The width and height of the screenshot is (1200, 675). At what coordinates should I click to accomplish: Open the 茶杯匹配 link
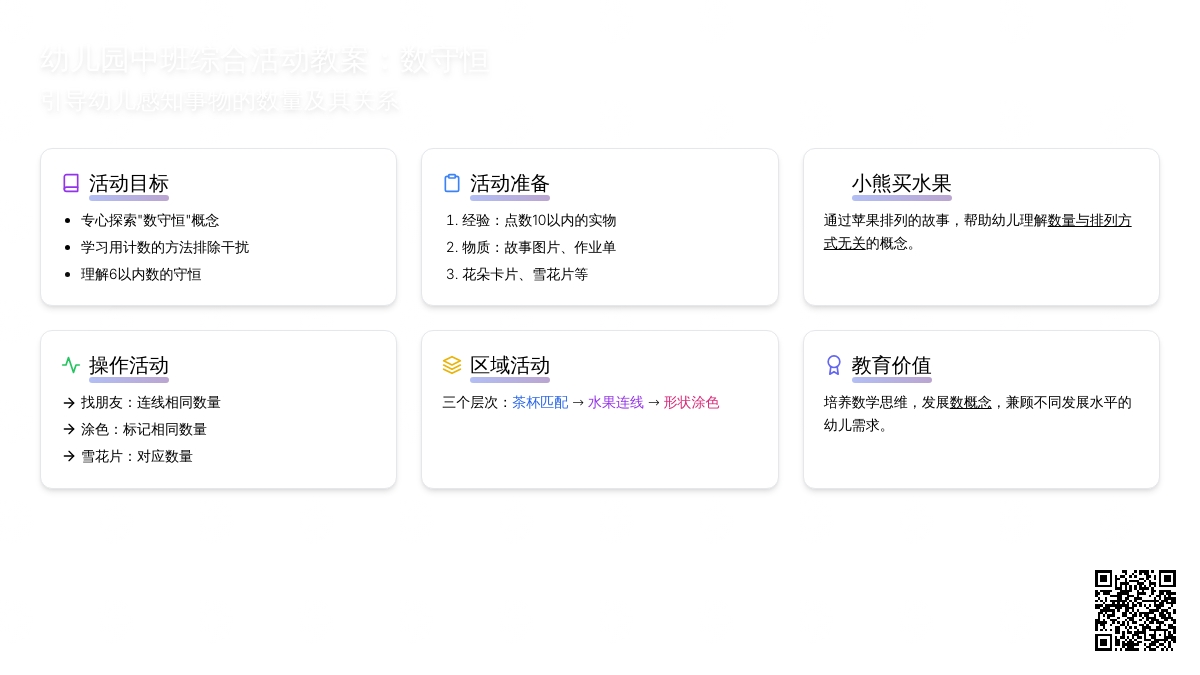tap(540, 403)
